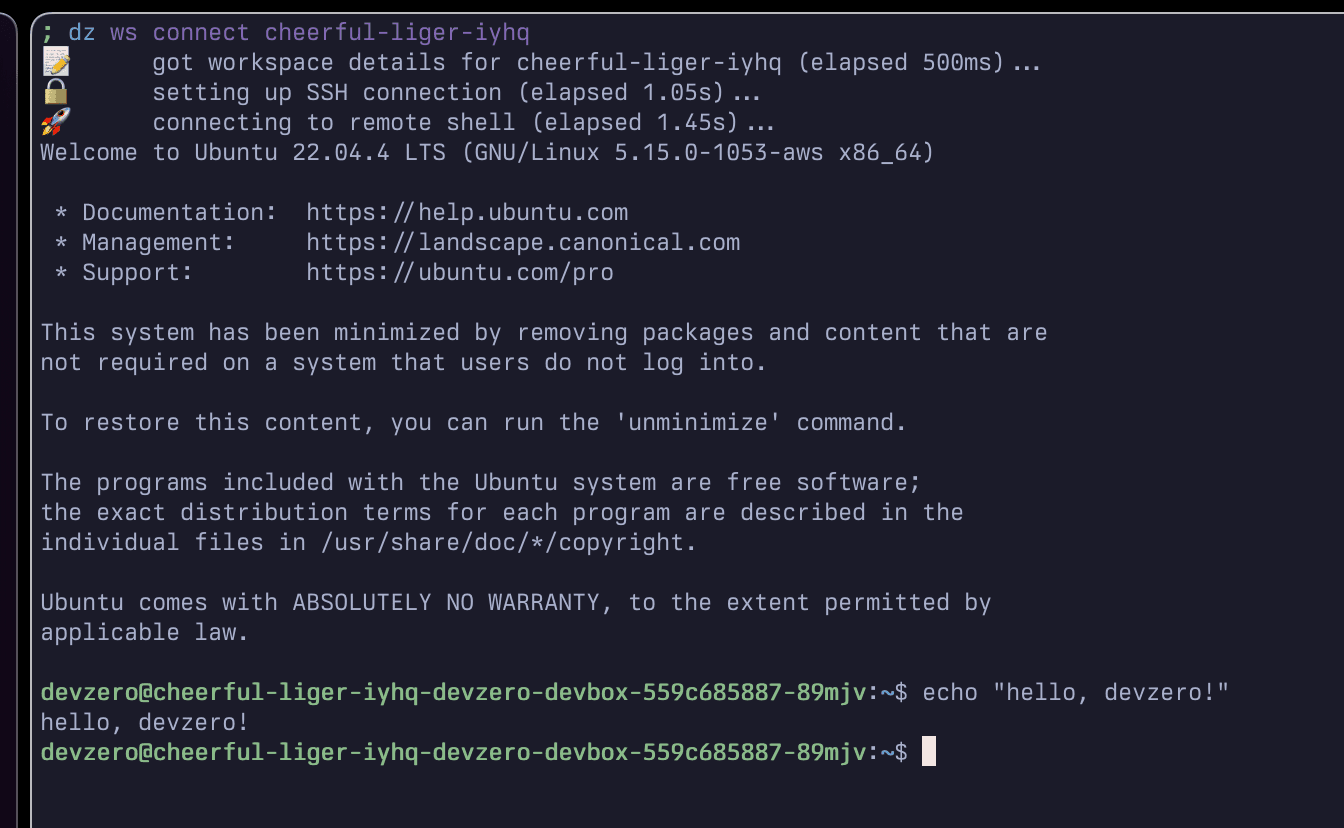The height and width of the screenshot is (828, 1344).
Task: Click the lock emoji beside SSH connection
Action: [55, 92]
